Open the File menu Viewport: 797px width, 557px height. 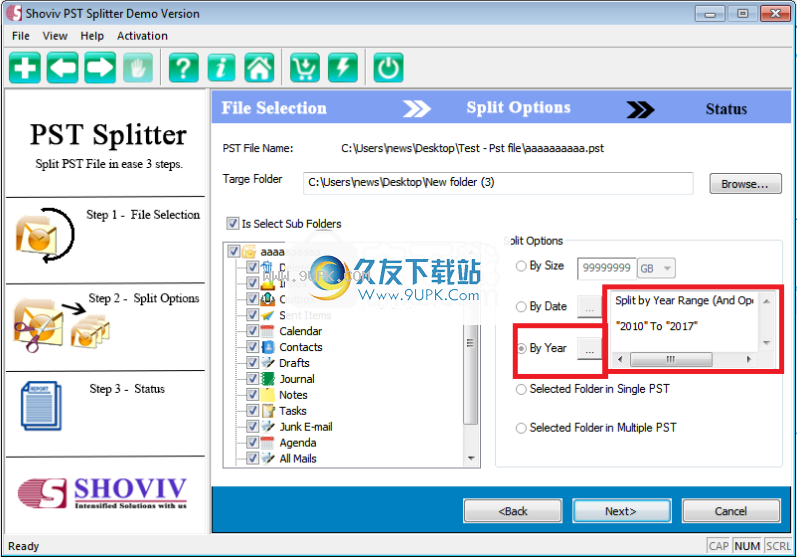point(21,36)
